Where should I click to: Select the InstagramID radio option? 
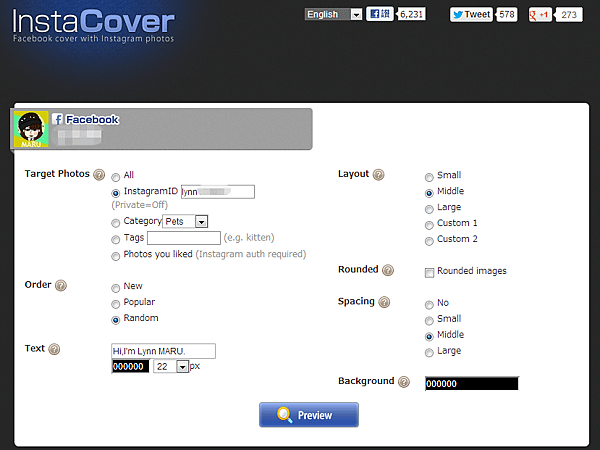(x=116, y=193)
